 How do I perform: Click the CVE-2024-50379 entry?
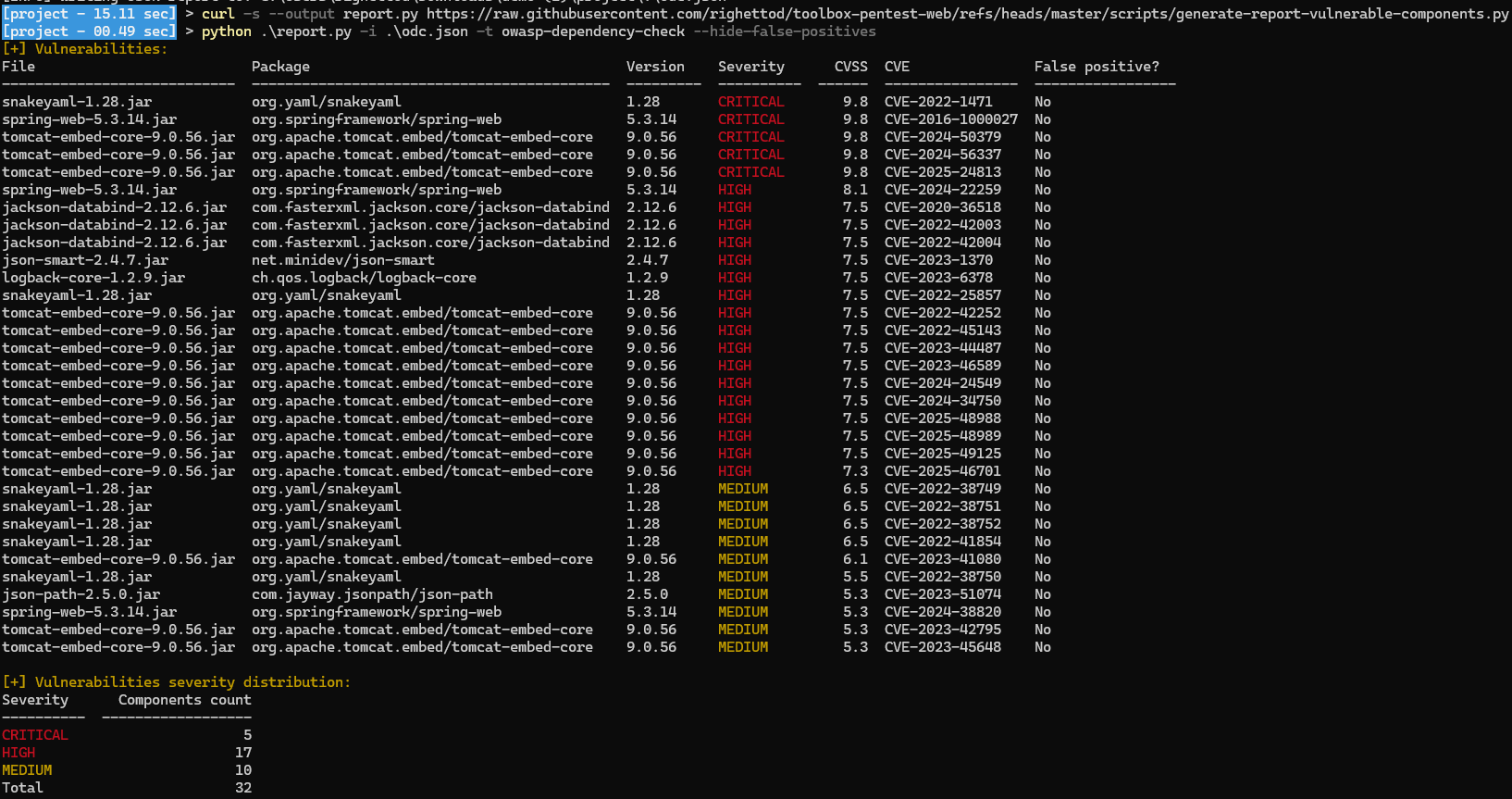tap(943, 137)
